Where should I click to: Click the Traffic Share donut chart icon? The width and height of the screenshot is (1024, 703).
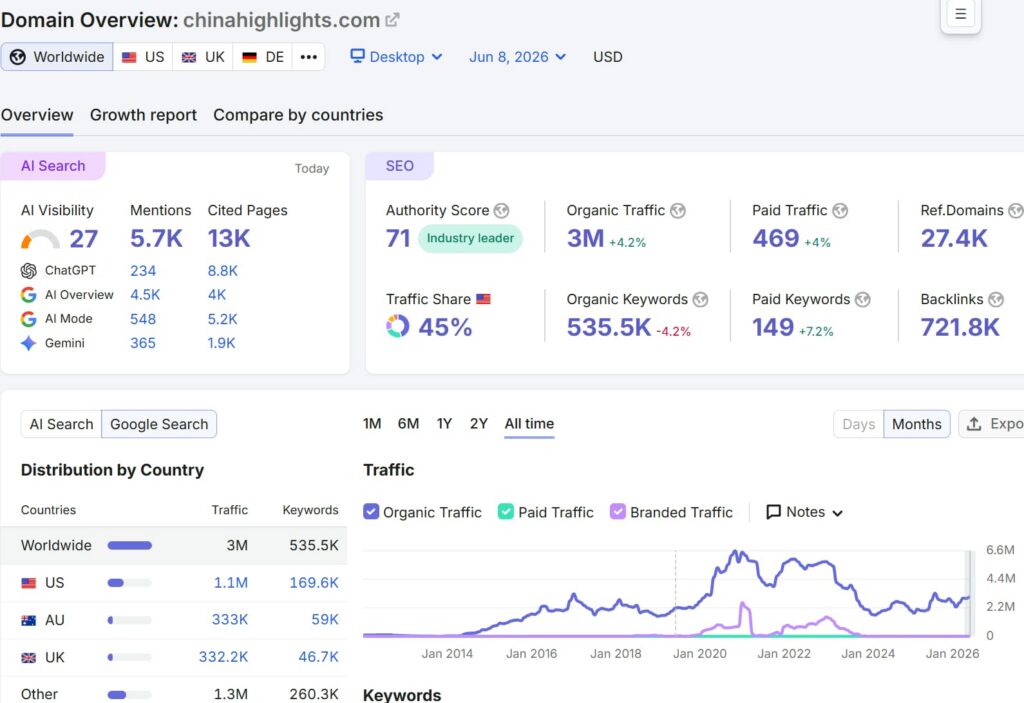pos(398,326)
